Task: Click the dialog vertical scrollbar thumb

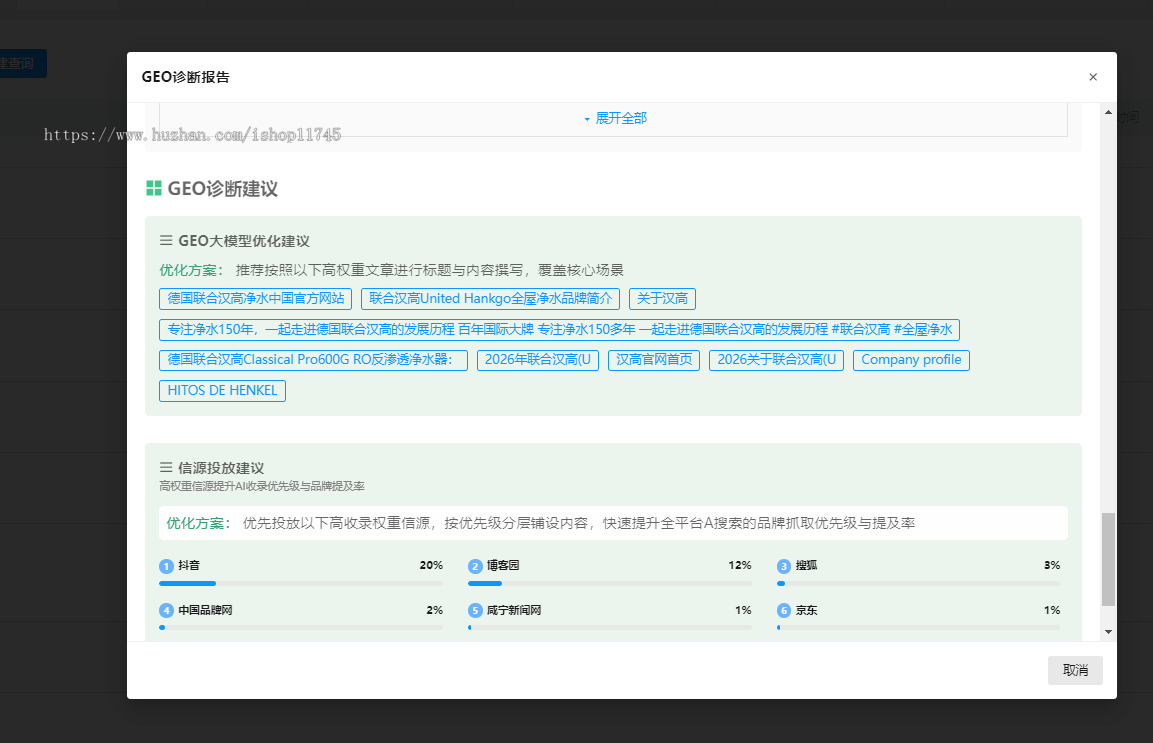Action: (x=1108, y=559)
